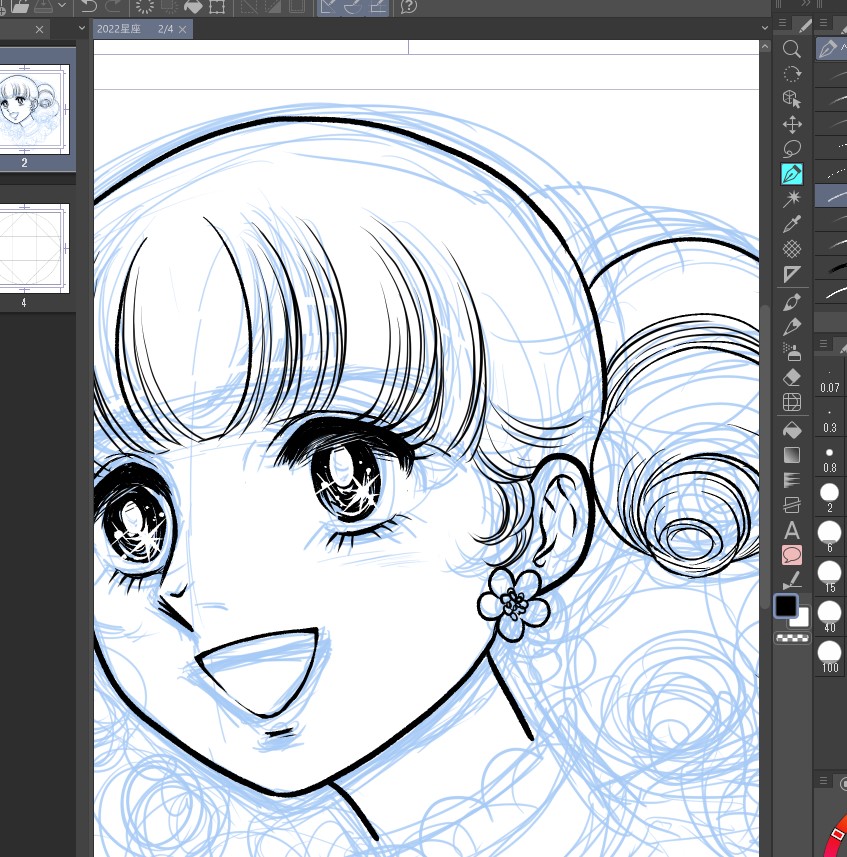The height and width of the screenshot is (857, 847).
Task: Toggle Snap to grid
Action: [x=378, y=7]
